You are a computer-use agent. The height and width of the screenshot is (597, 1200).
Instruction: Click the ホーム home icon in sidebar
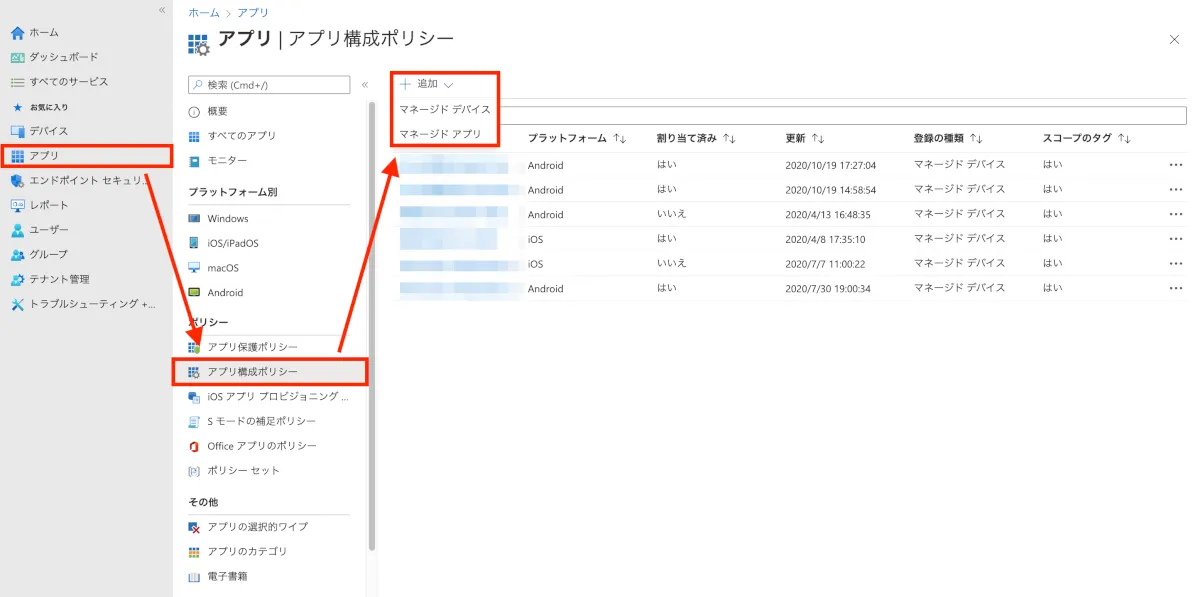coord(17,33)
